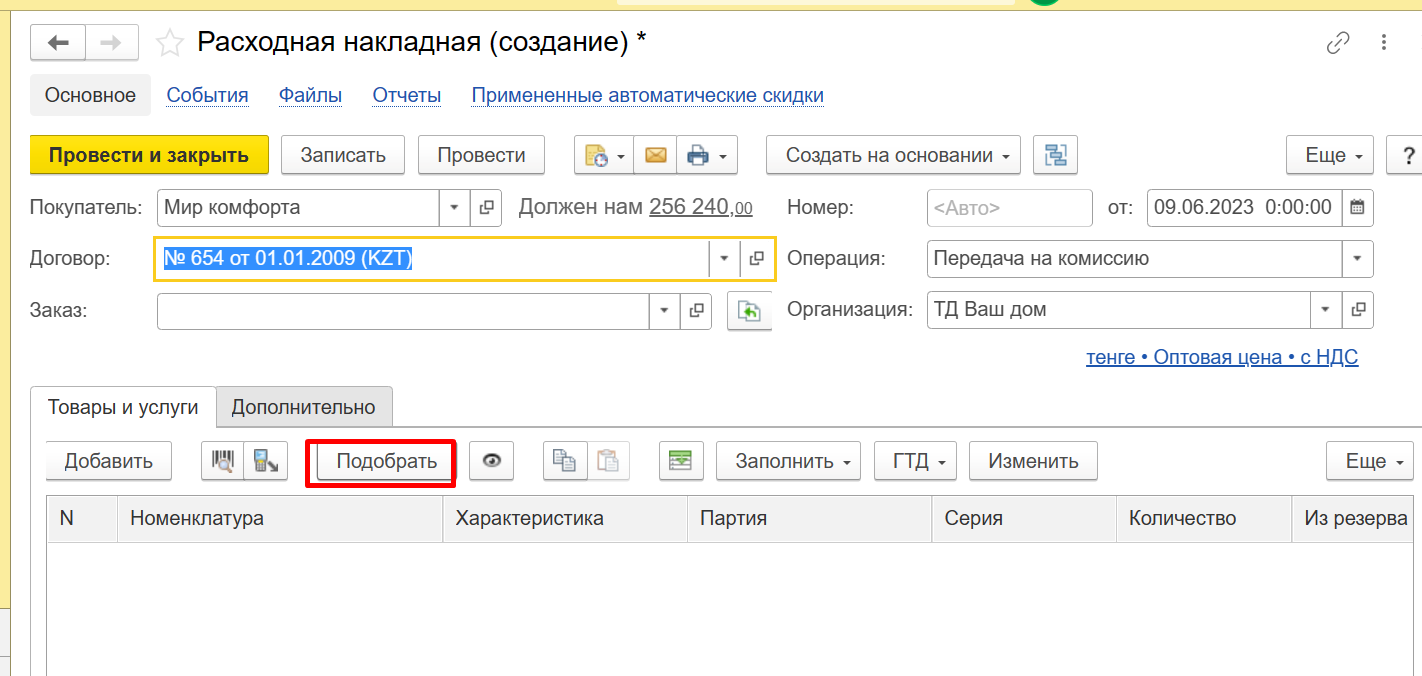The width and height of the screenshot is (1422, 676).
Task: Expand the Операция dropdown list
Action: 1357,259
